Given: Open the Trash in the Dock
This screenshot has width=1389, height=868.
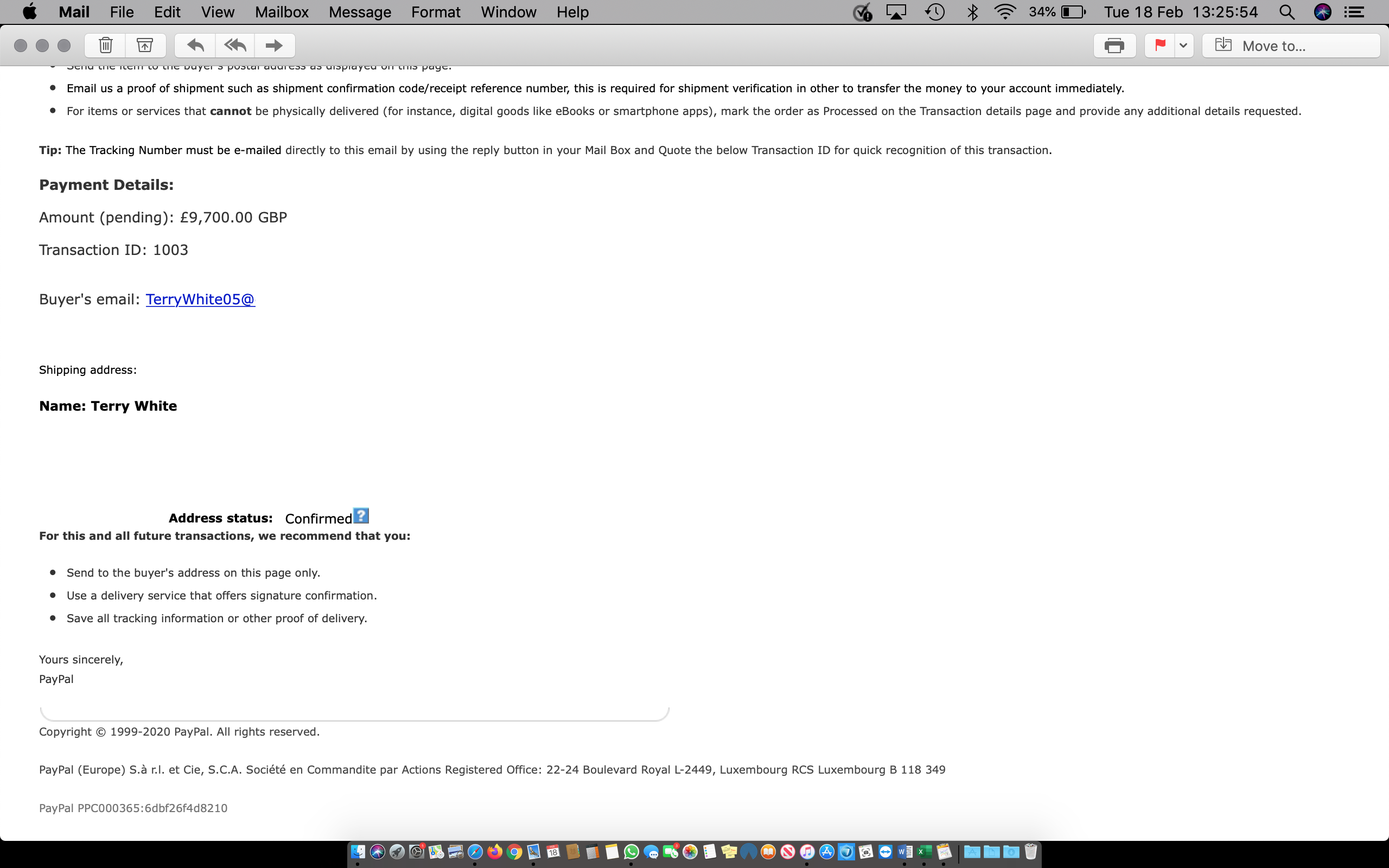Looking at the screenshot, I should pyautogui.click(x=1031, y=852).
